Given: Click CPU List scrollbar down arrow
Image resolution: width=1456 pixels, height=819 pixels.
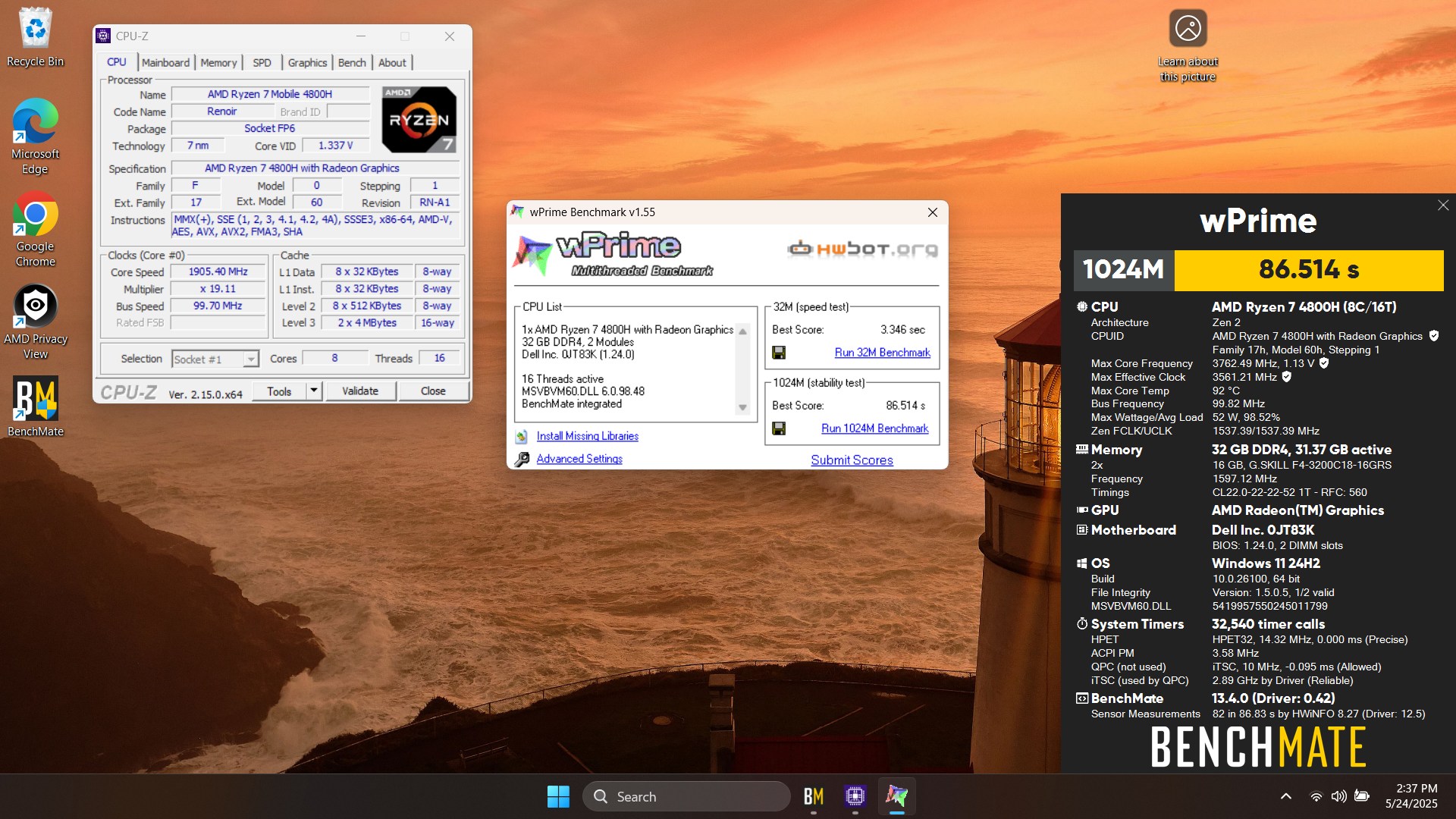Looking at the screenshot, I should (742, 407).
